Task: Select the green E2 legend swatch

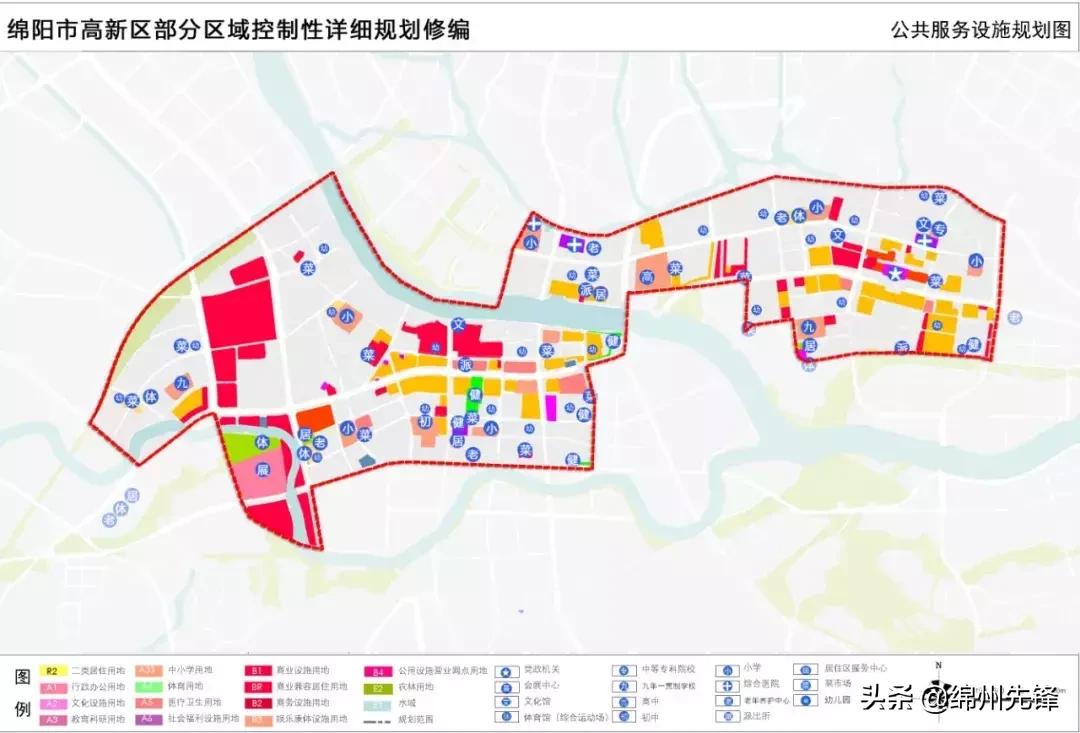Action: coord(378,687)
